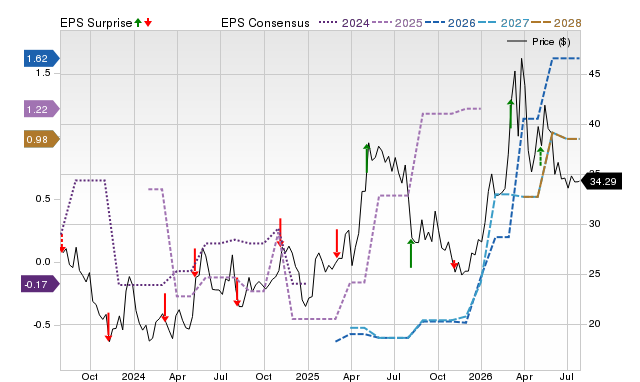Image resolution: width=640 pixels, height=382 pixels.
Task: Click the 0.98 gold EPS value tag
Action: (x=42, y=140)
